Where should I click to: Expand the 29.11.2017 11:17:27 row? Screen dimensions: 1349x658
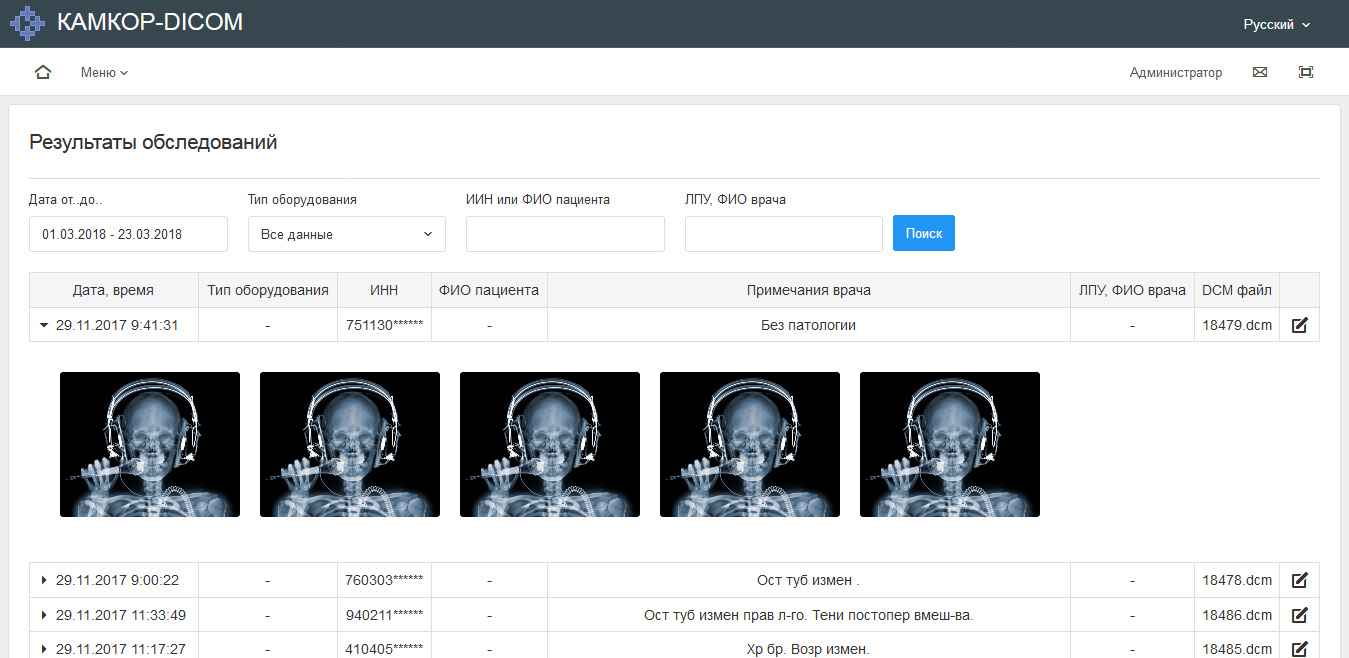pyautogui.click(x=43, y=649)
